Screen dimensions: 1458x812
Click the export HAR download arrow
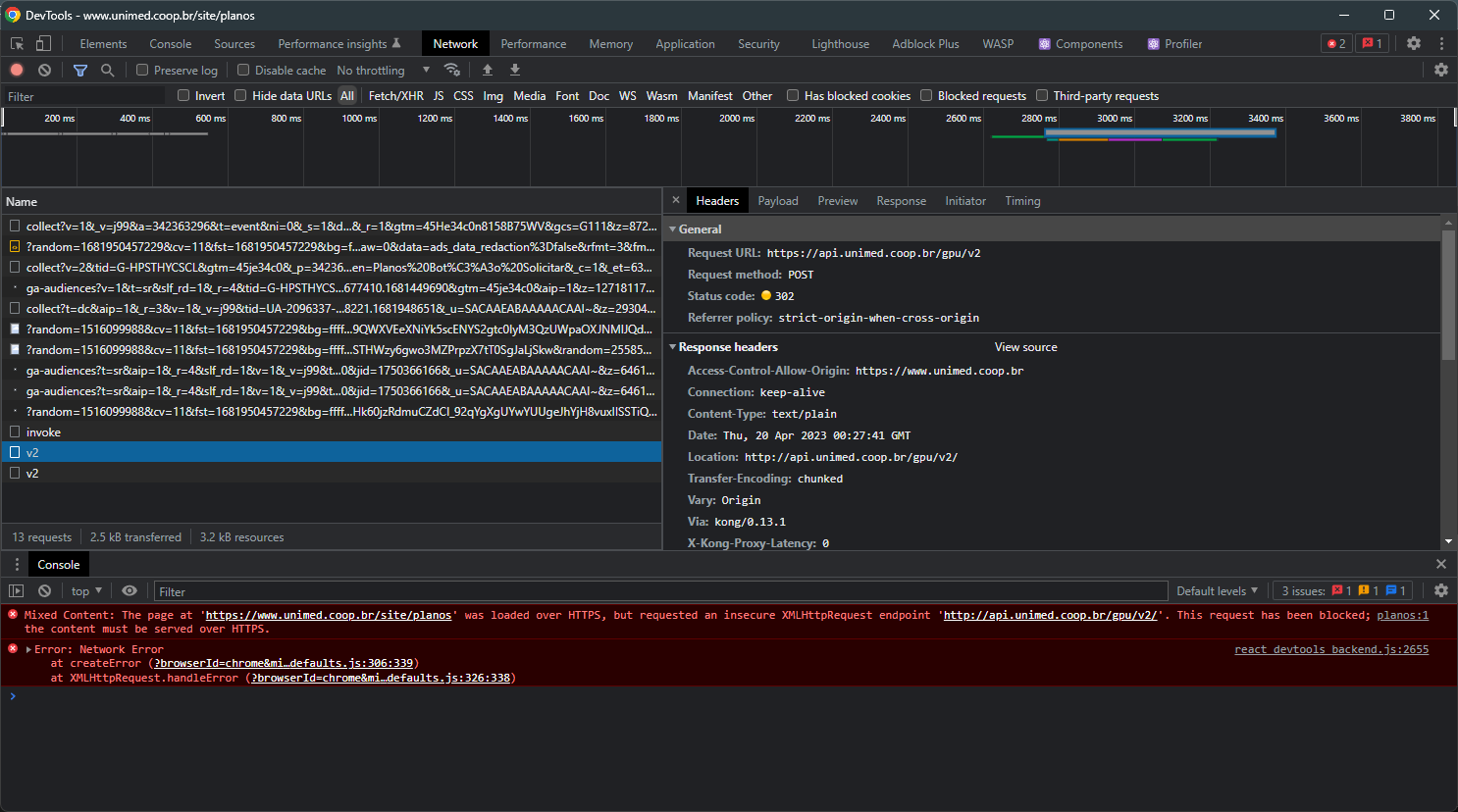[515, 70]
